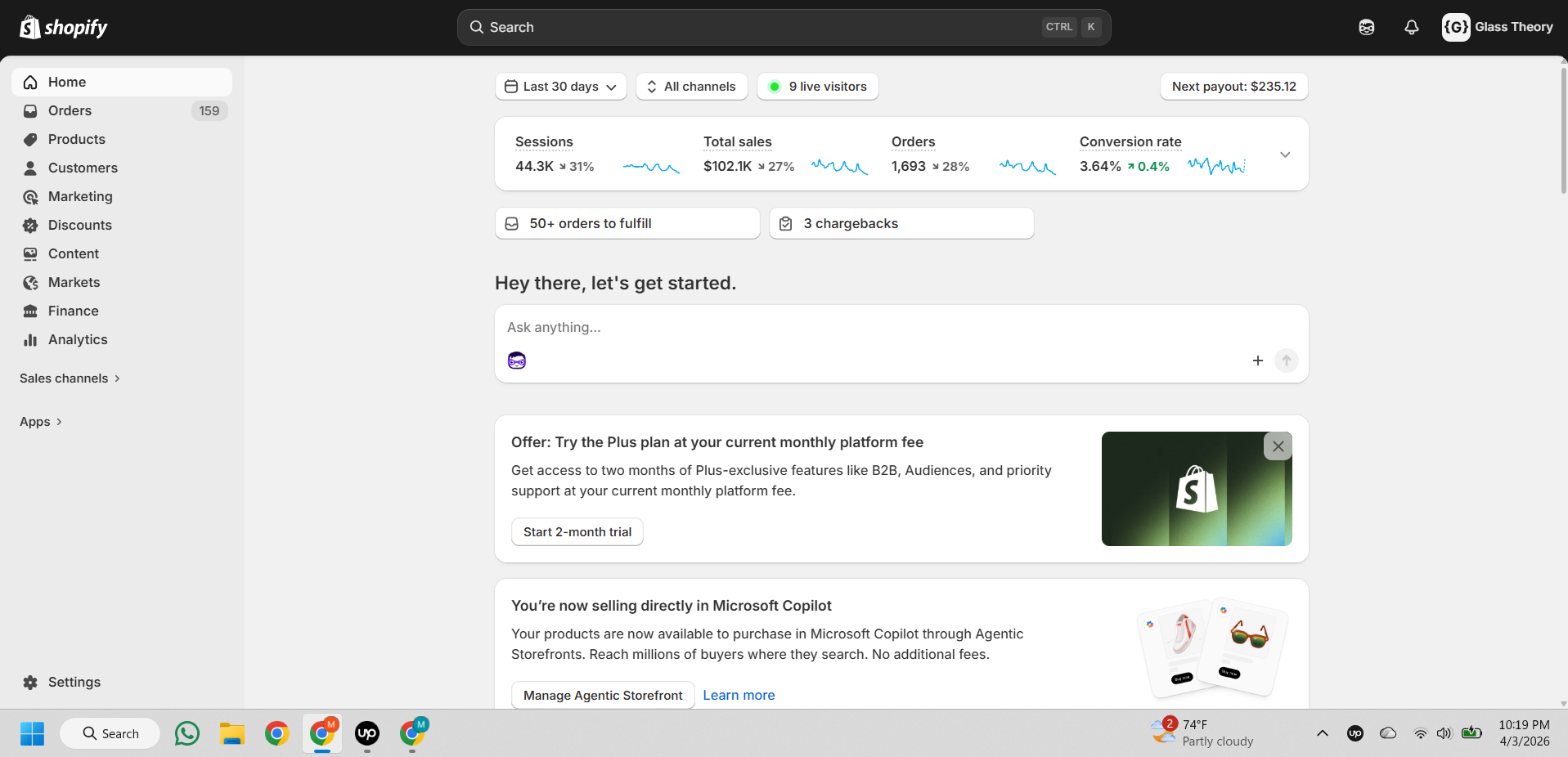Screen dimensions: 1568x757
Task: Open Orders metric in stats card
Action: 973,154
